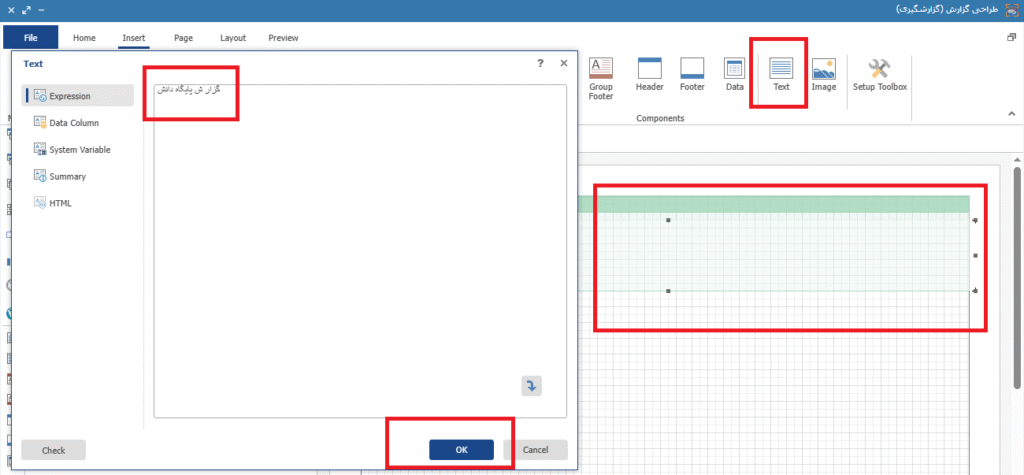Insert an Image component
Screen dimensions: 1024x475
tap(824, 74)
